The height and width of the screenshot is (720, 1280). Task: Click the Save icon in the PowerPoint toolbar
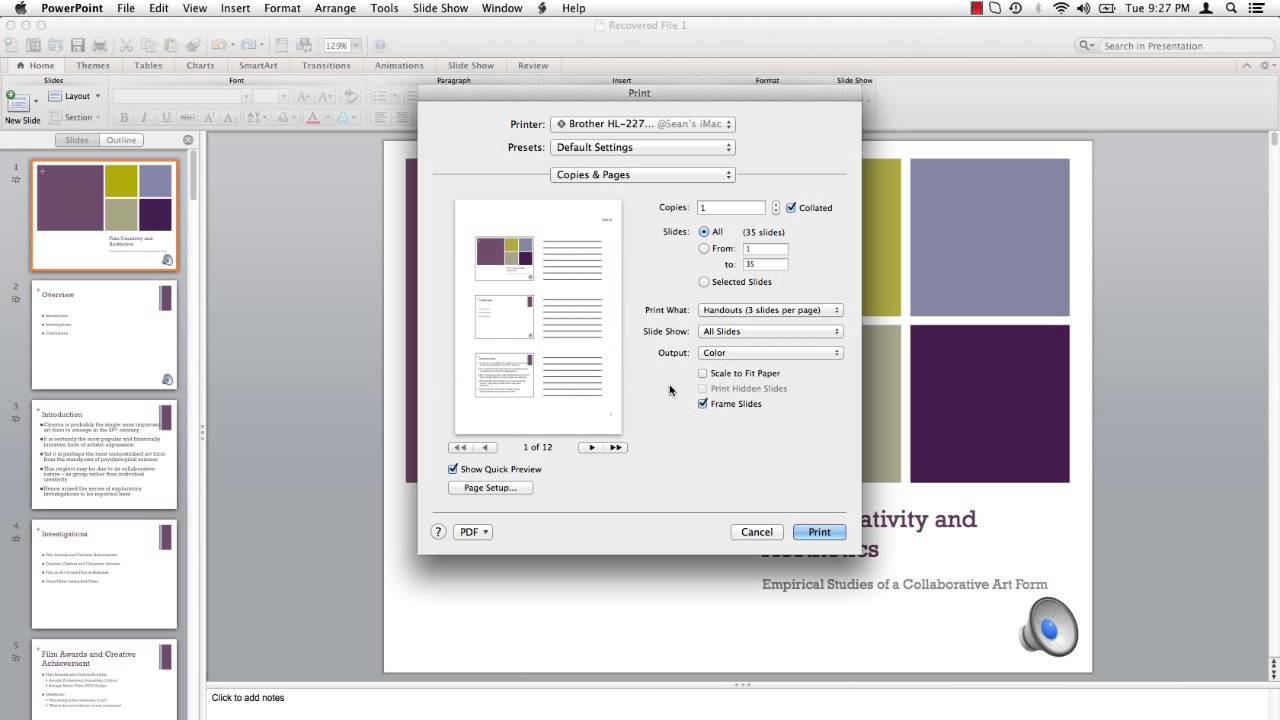pos(77,45)
